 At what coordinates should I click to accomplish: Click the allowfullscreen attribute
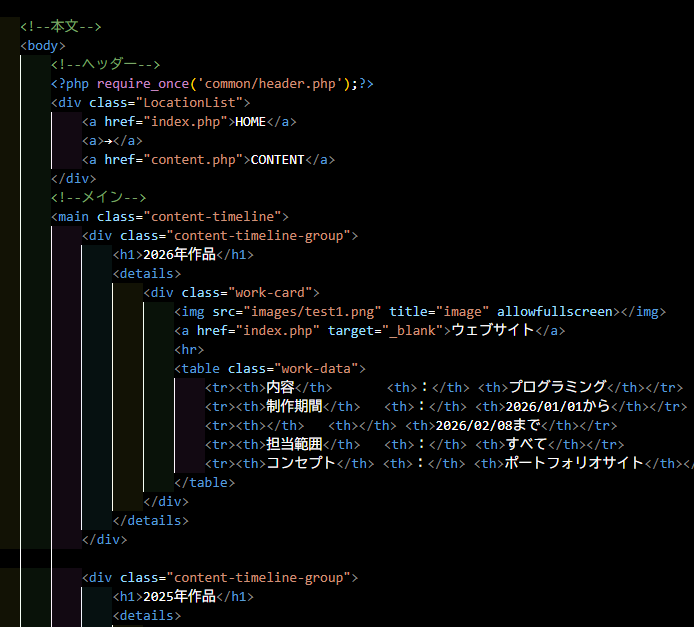(x=555, y=312)
